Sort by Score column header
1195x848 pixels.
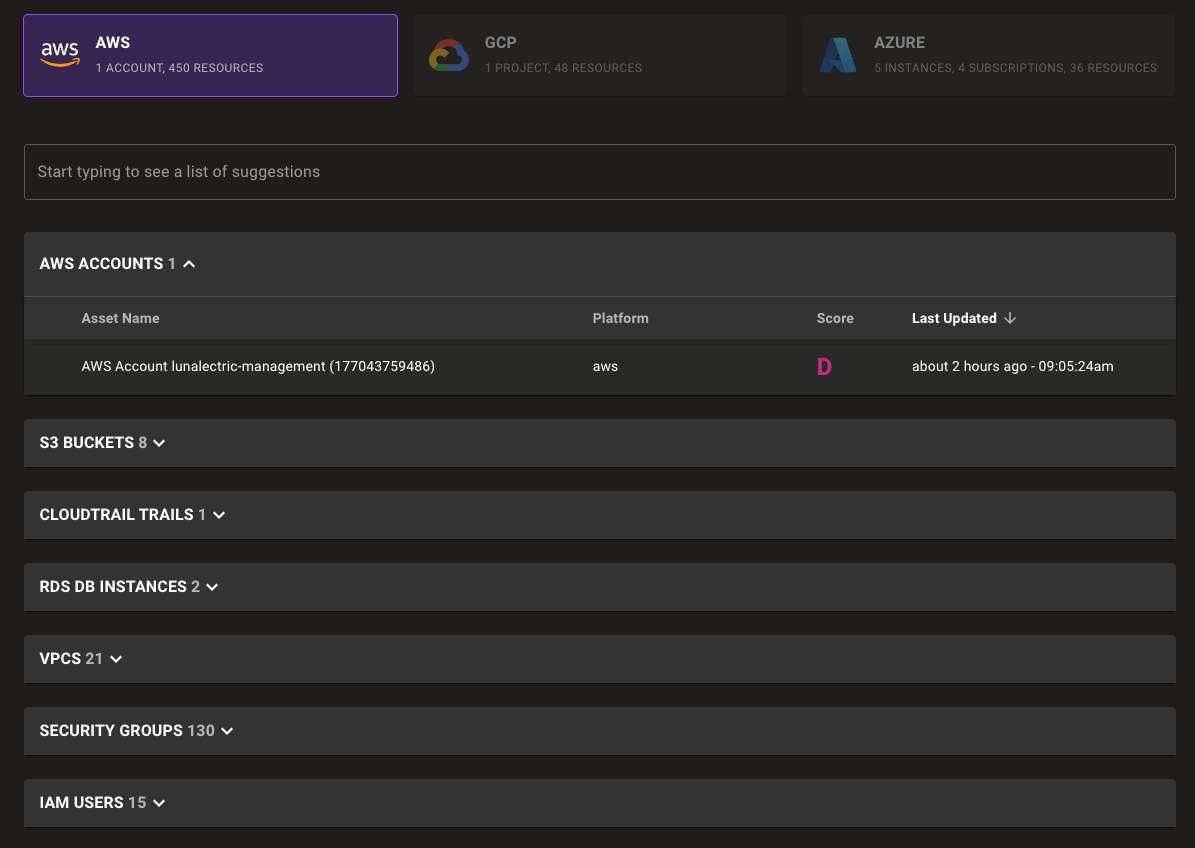click(835, 318)
